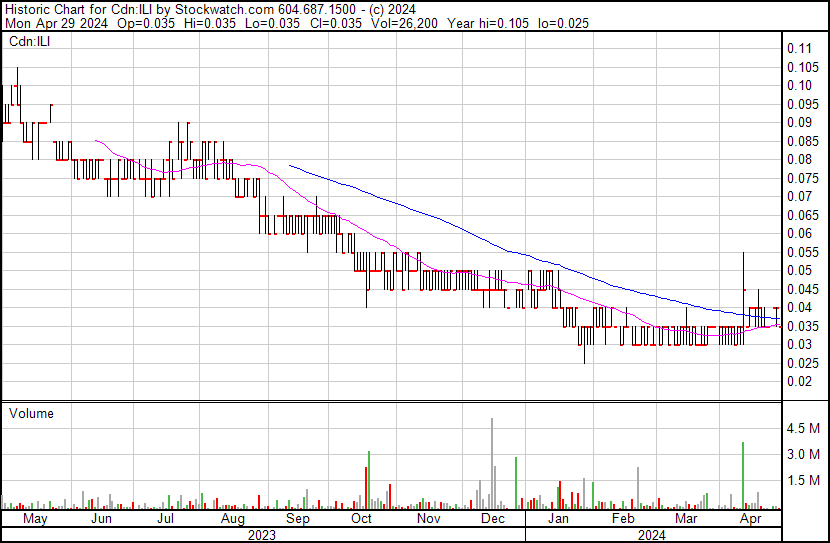Click the chart title header text
The image size is (830, 543).
[210, 9]
